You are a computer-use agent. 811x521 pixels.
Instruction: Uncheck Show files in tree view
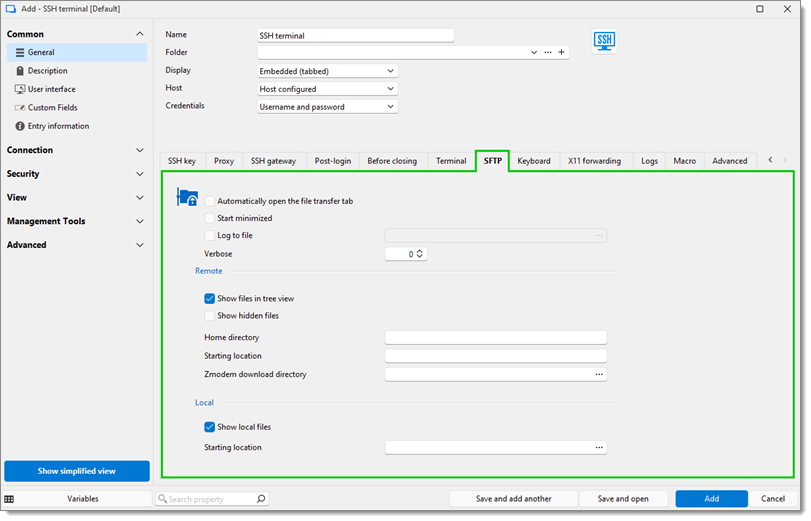[209, 299]
